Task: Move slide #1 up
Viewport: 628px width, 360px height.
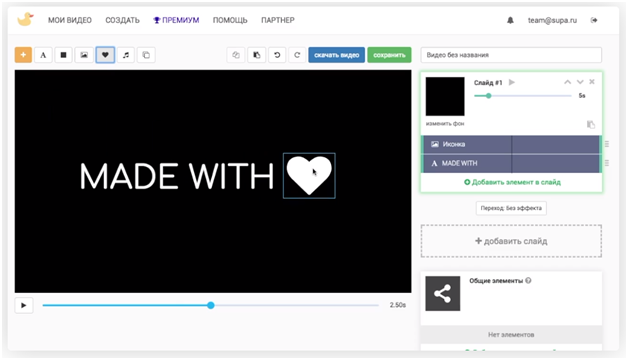Action: click(568, 82)
